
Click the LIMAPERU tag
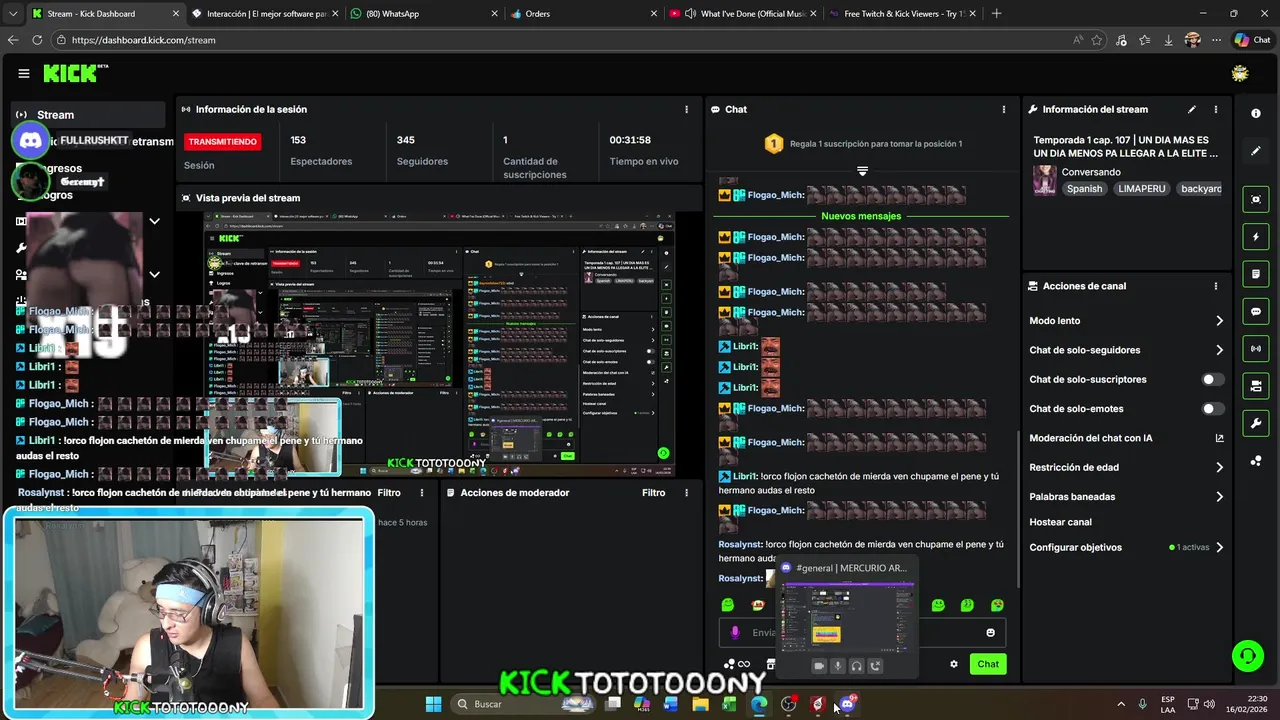(x=1141, y=189)
